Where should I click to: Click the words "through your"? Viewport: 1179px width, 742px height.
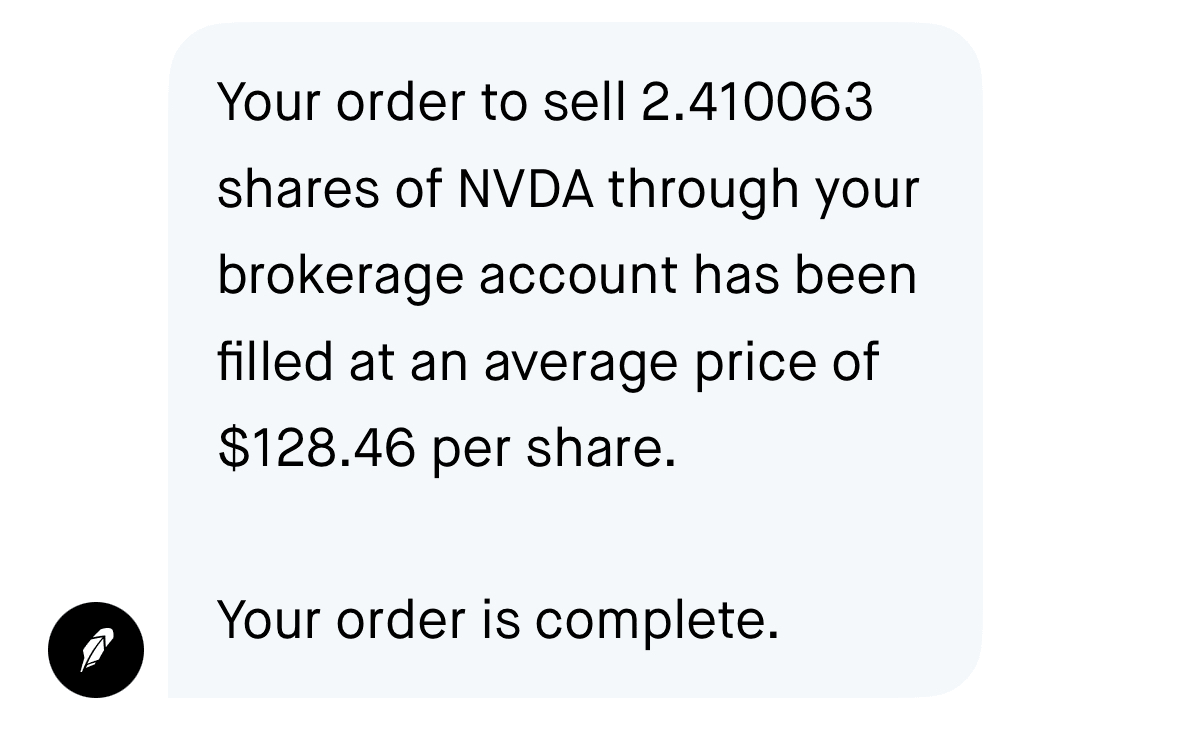coord(764,189)
